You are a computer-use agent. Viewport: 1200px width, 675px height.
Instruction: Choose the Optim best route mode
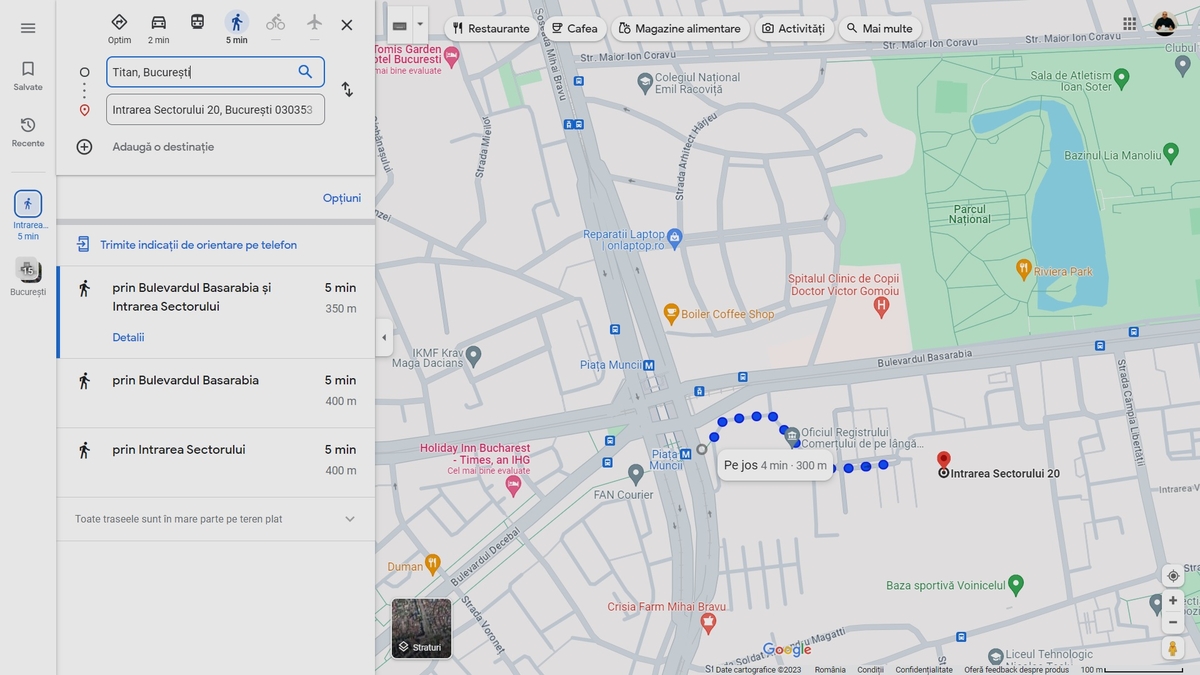point(119,23)
